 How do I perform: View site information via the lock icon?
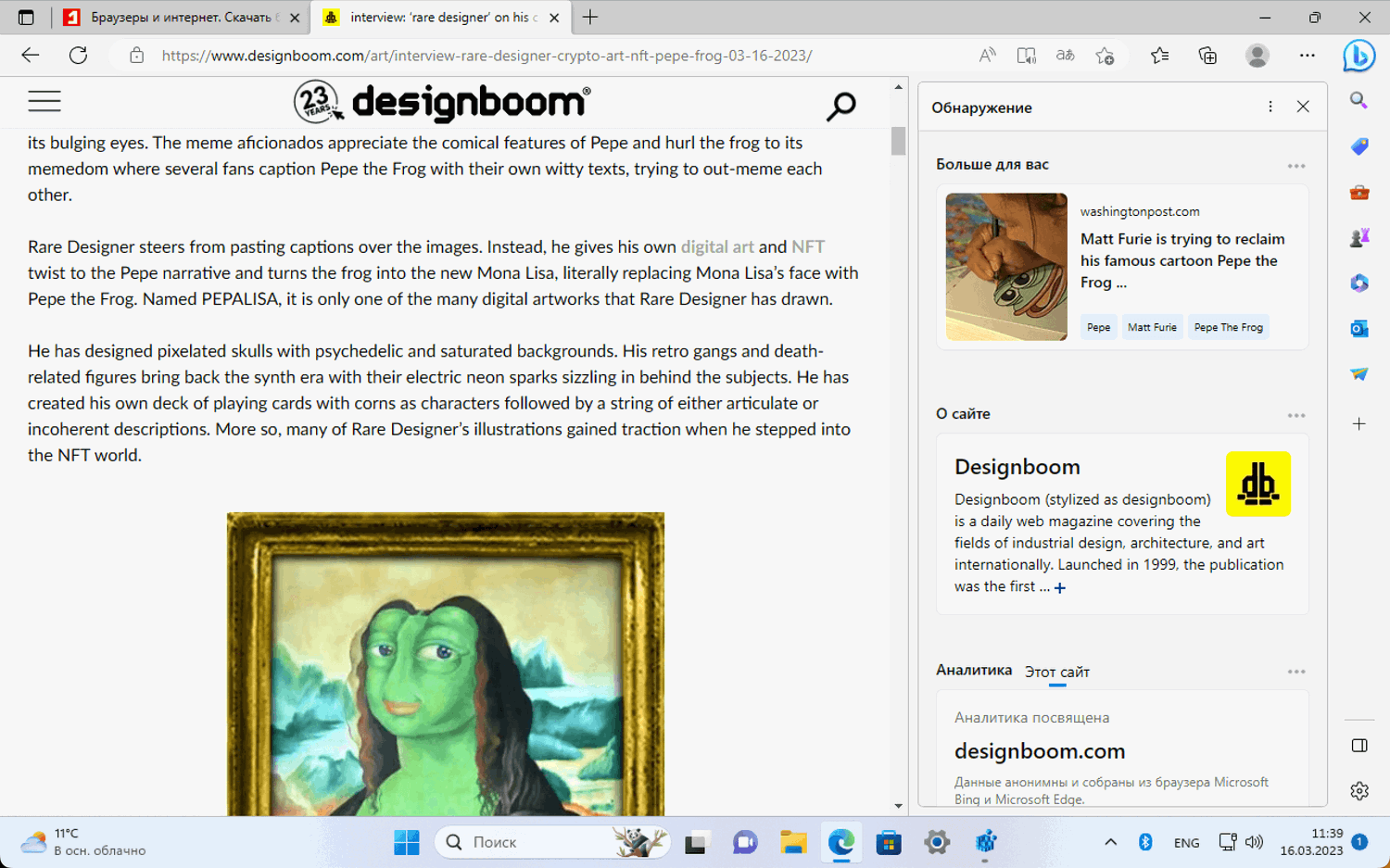click(x=137, y=56)
